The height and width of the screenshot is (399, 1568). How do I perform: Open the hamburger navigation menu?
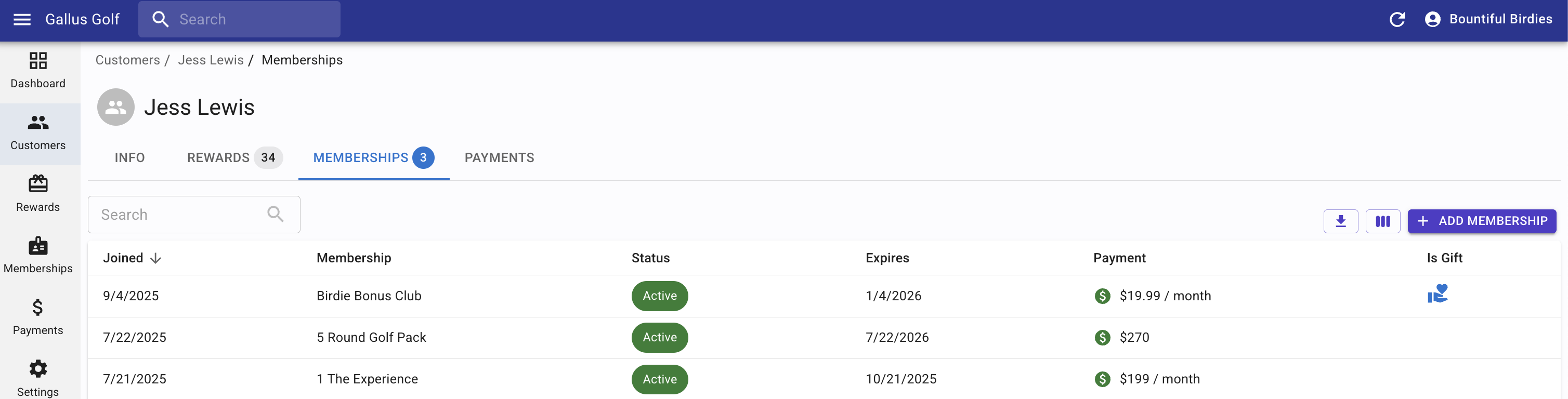22,19
